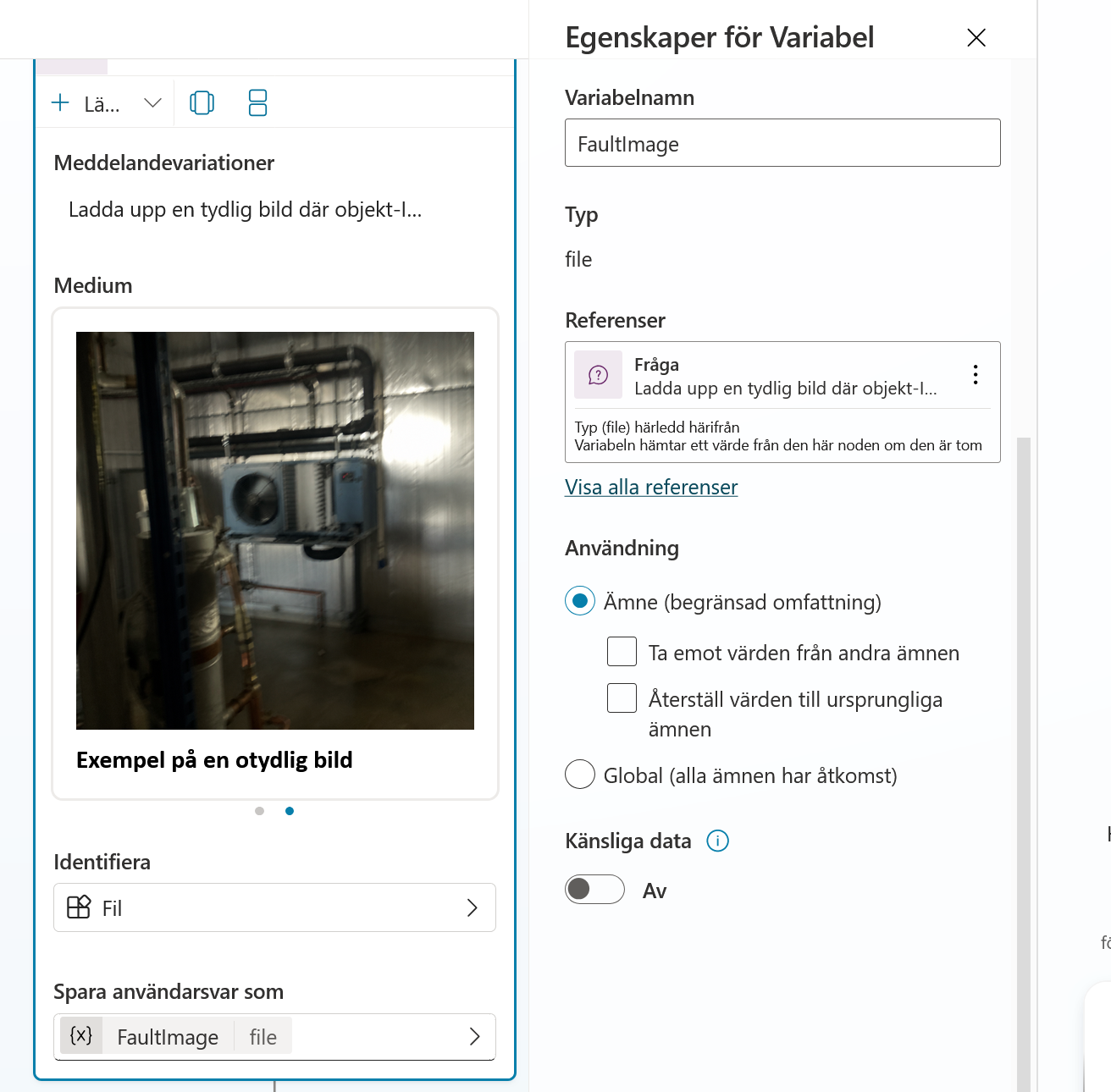Click the 'Exempel på en otydlig bild' caption

click(x=214, y=760)
